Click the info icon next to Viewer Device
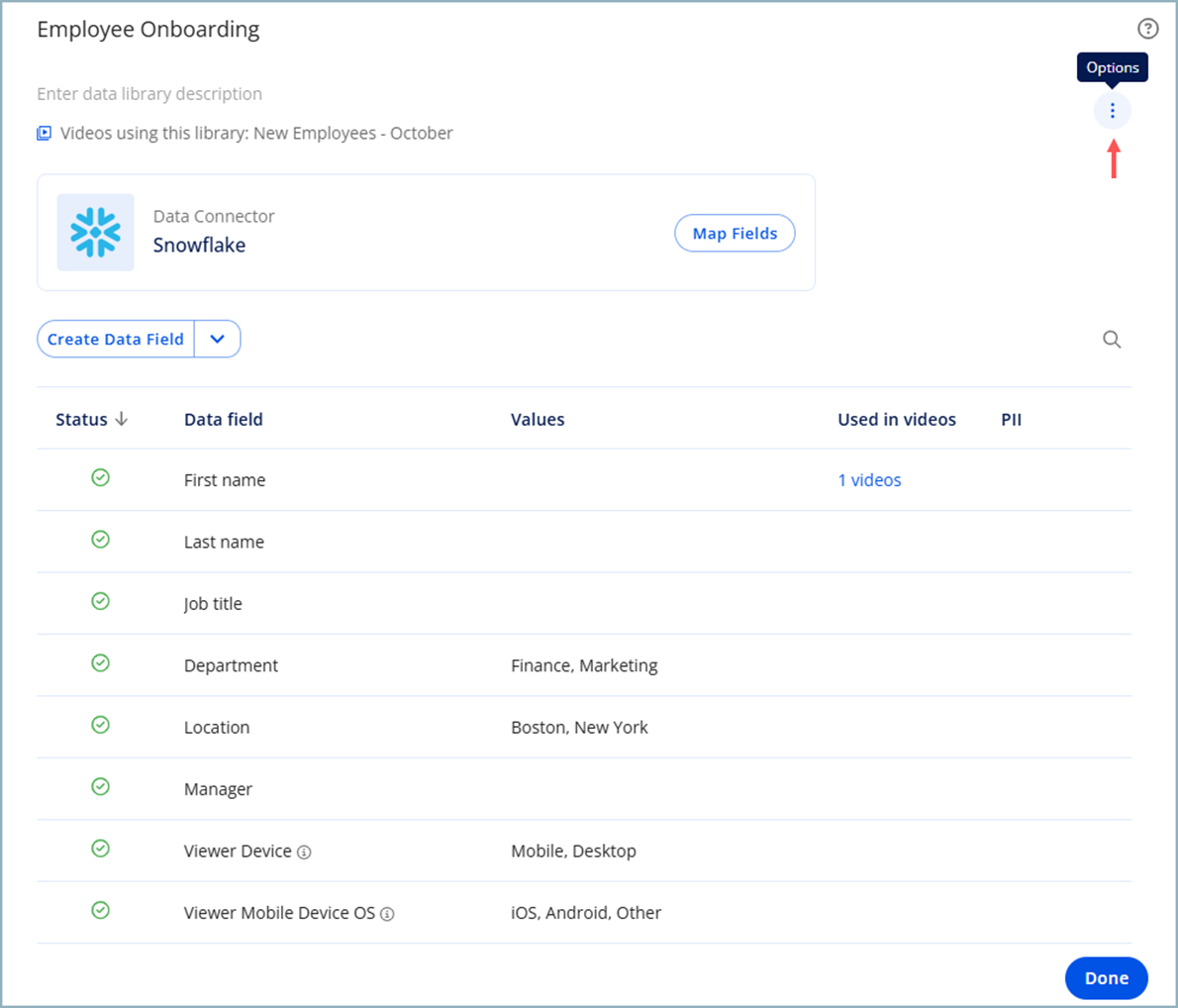1178x1008 pixels. point(304,853)
